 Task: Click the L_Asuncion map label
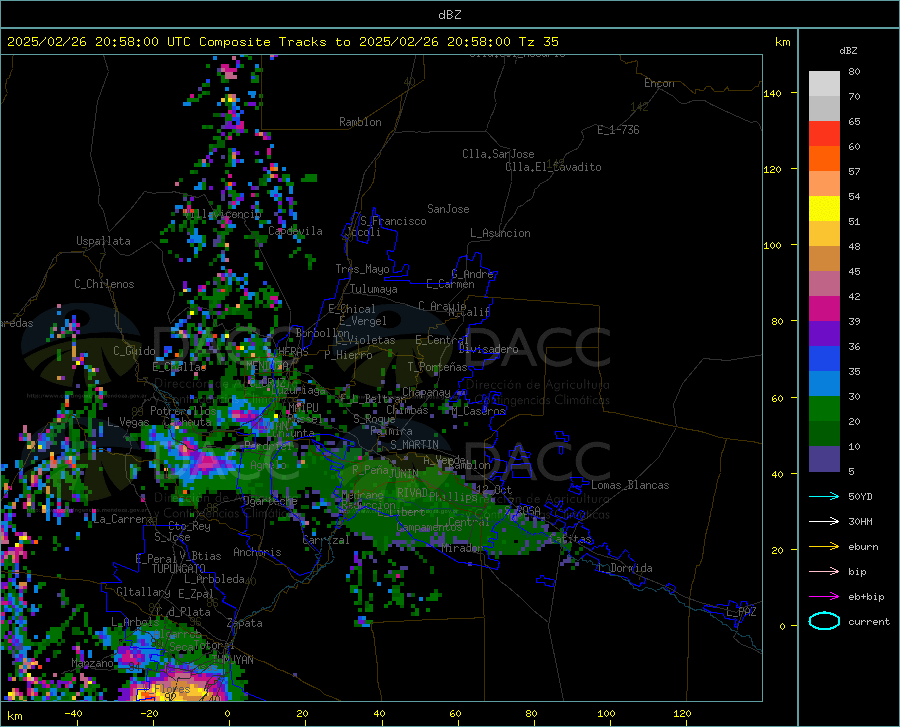click(500, 233)
